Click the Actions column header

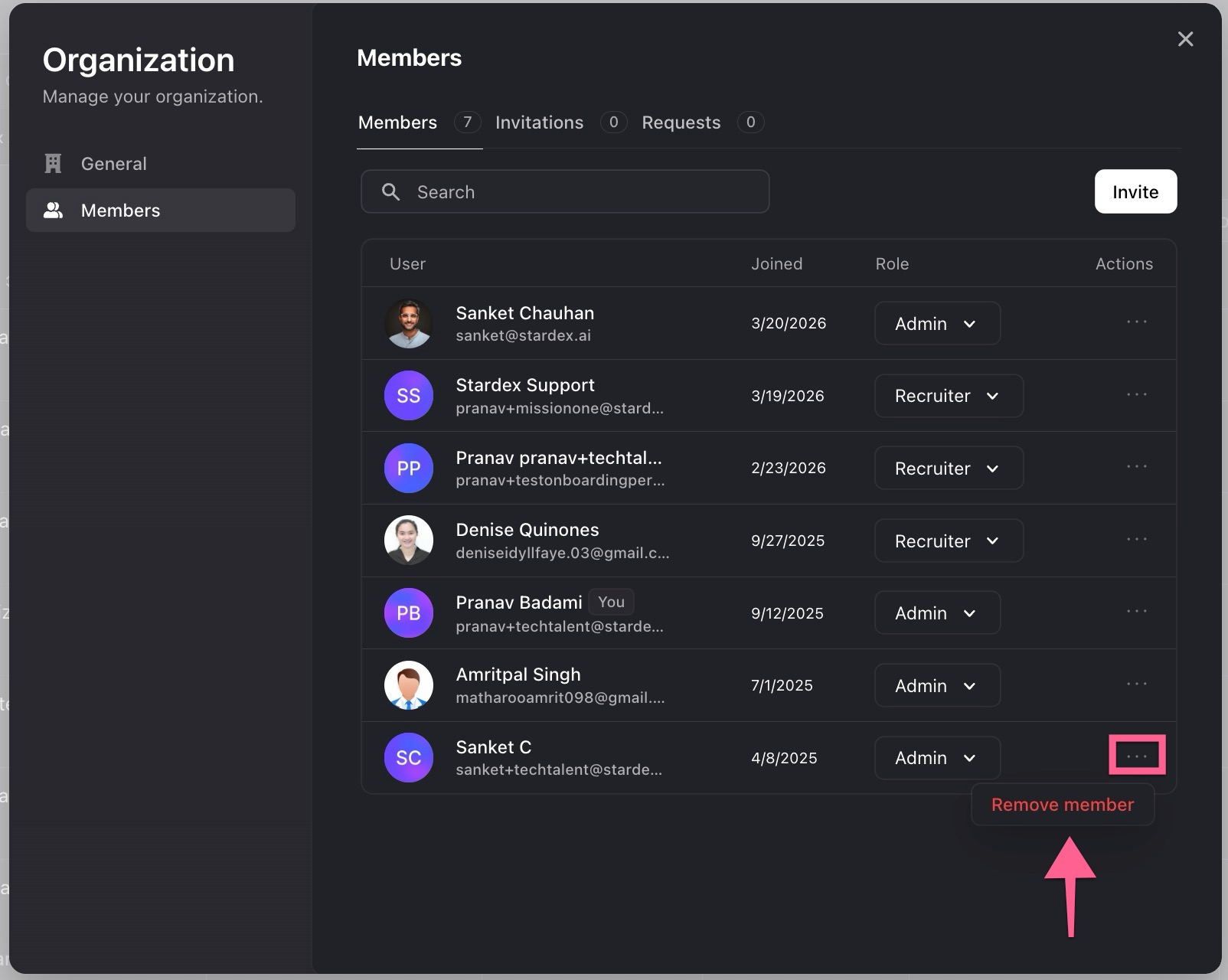pyautogui.click(x=1124, y=264)
